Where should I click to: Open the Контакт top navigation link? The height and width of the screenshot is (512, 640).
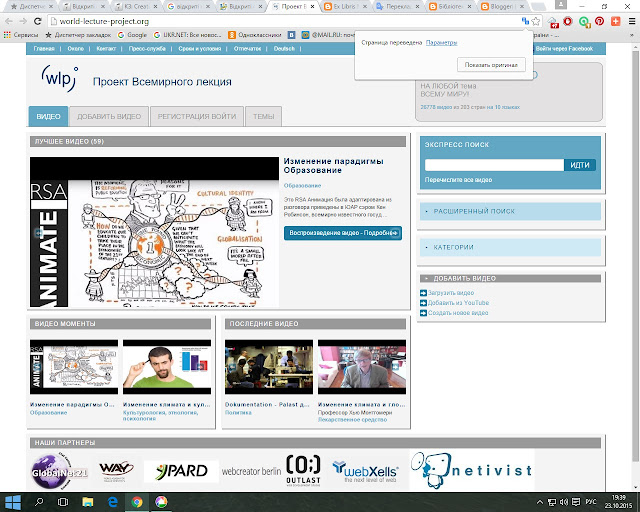pyautogui.click(x=106, y=49)
